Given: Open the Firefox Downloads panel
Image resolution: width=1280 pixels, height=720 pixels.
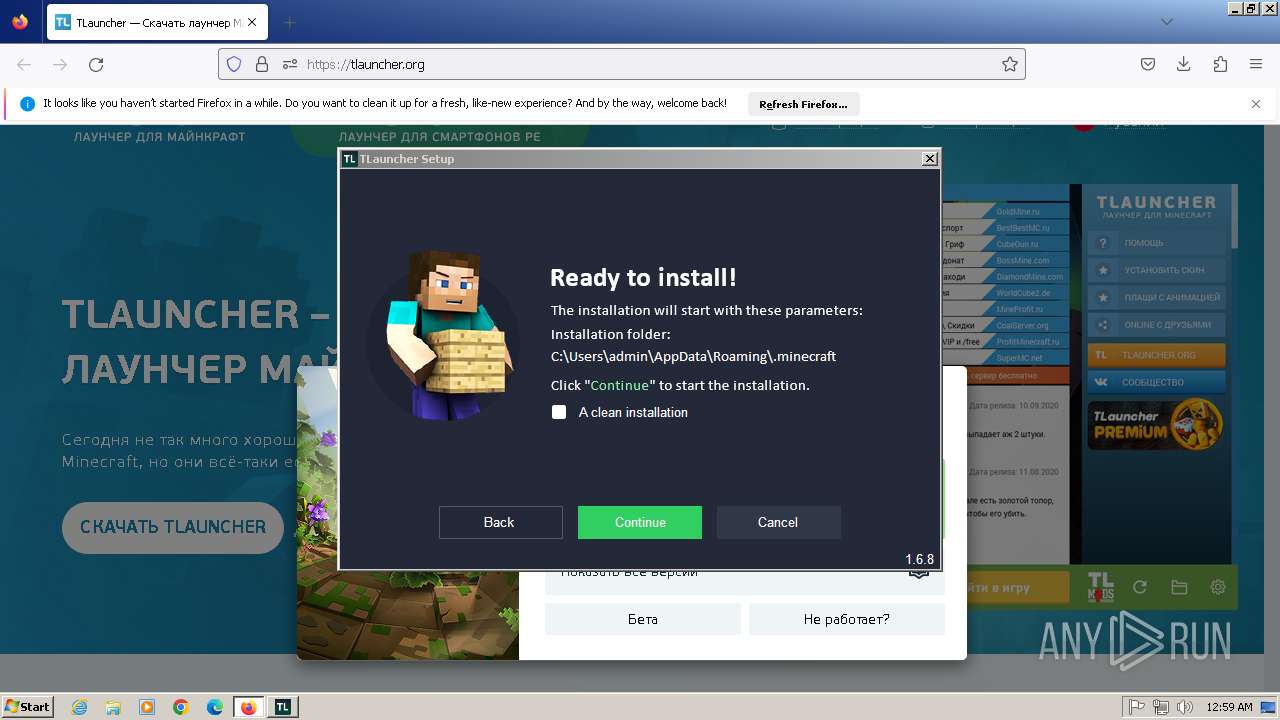Looking at the screenshot, I should click(1184, 64).
